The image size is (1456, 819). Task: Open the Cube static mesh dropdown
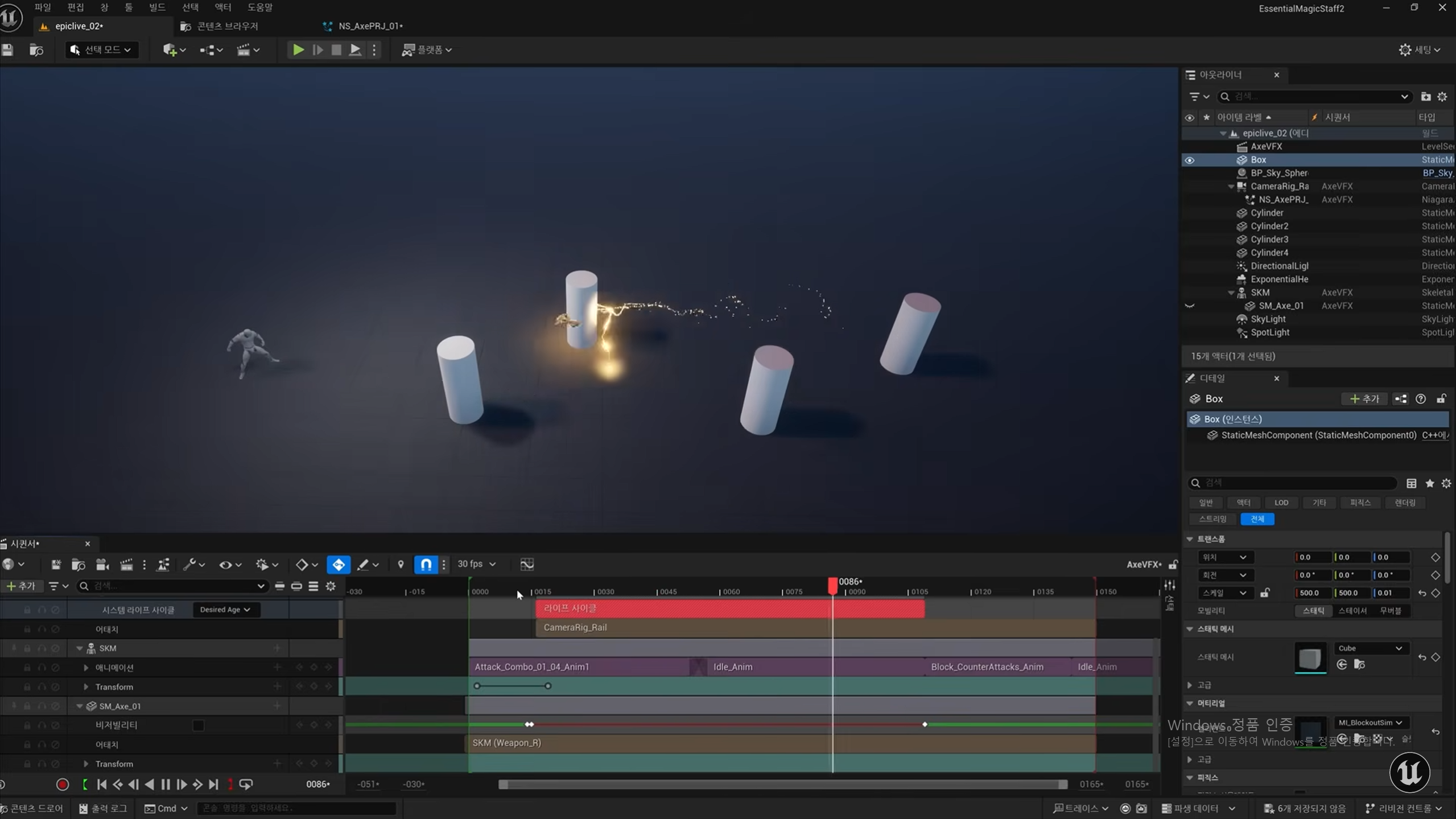pyautogui.click(x=1370, y=648)
